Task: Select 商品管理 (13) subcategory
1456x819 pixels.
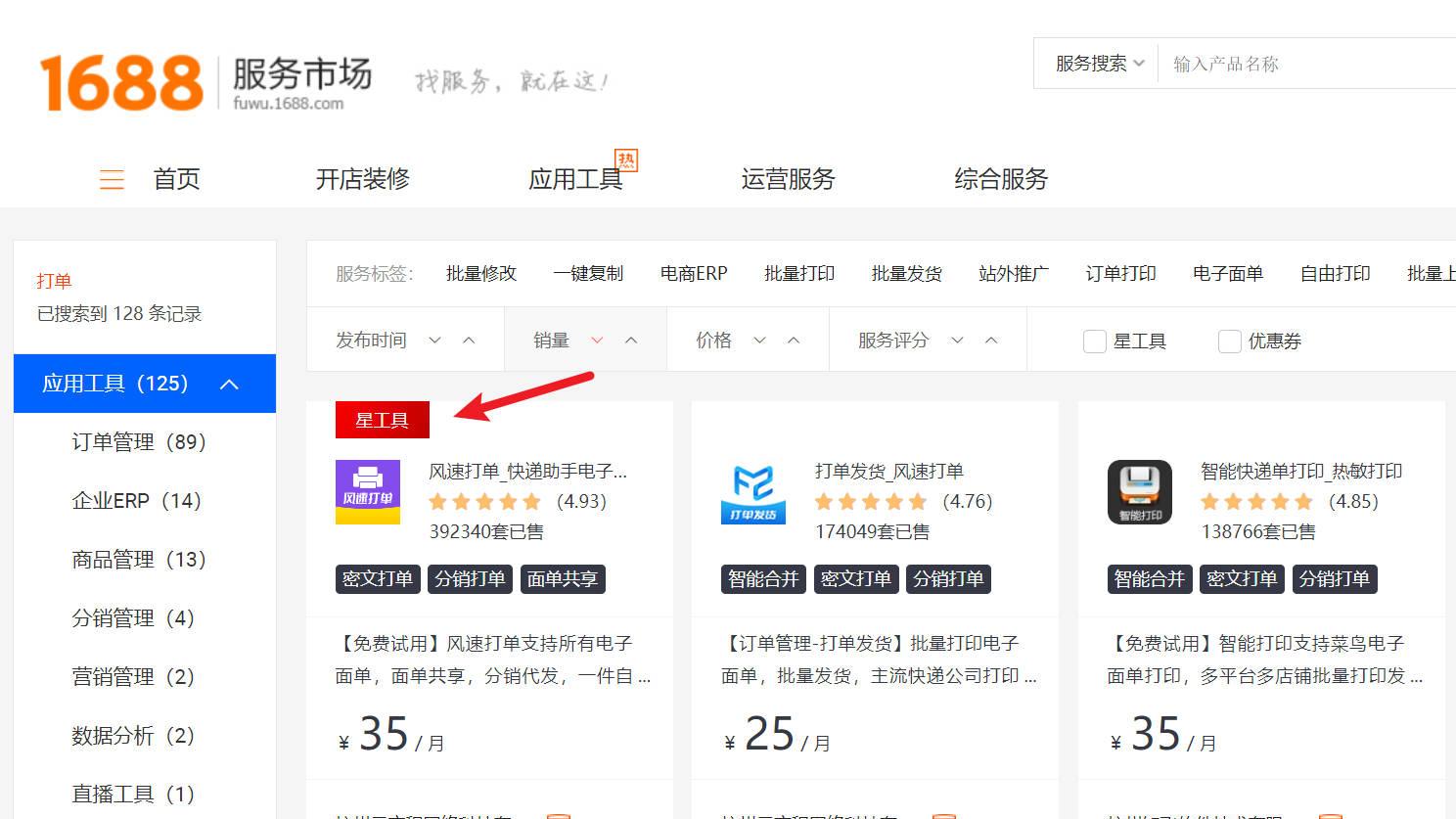Action: tap(139, 560)
